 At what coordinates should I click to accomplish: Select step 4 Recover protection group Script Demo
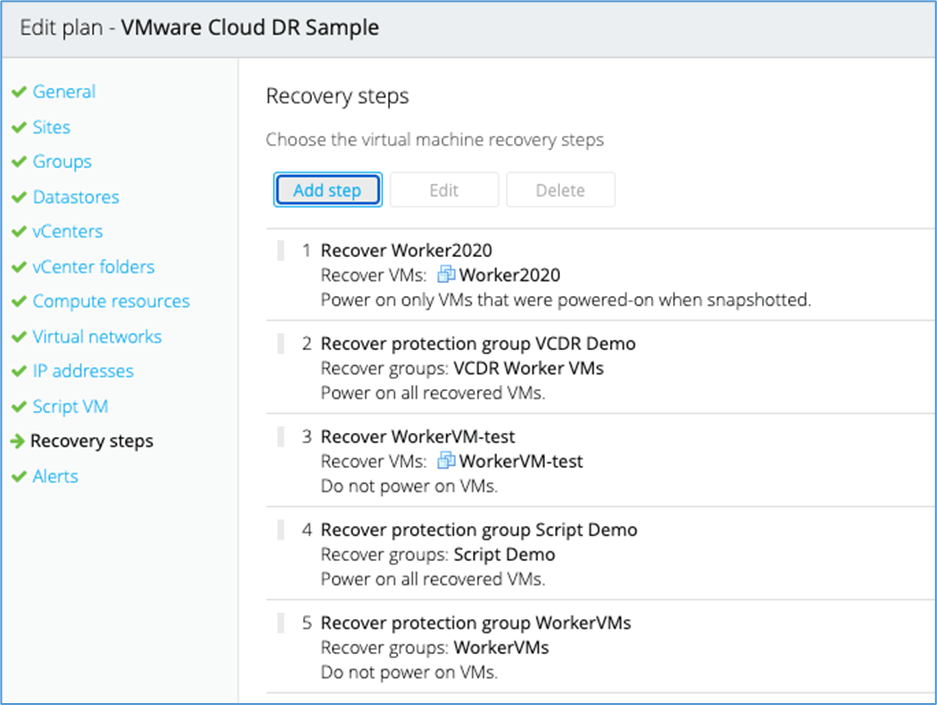[478, 530]
